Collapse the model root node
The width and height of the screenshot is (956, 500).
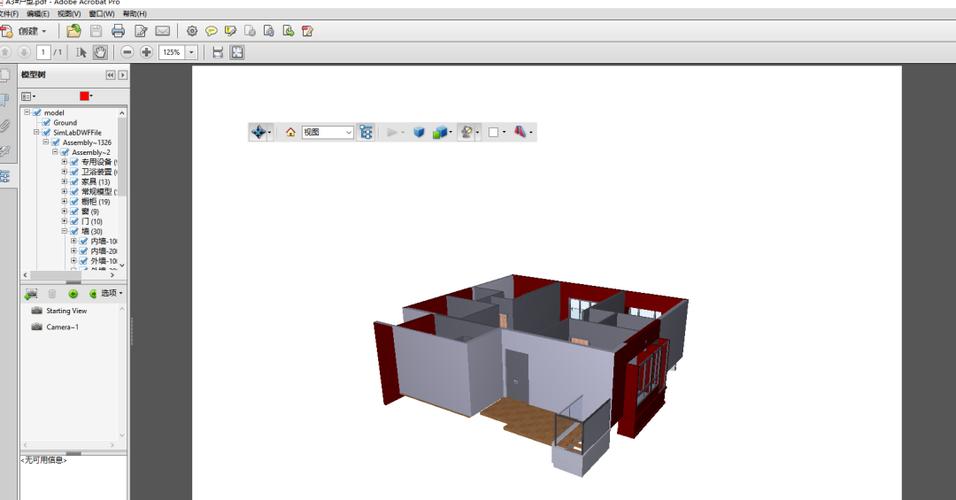pyautogui.click(x=27, y=113)
